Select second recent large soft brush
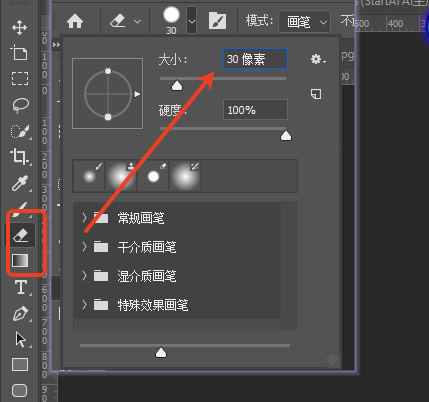 click(121, 176)
